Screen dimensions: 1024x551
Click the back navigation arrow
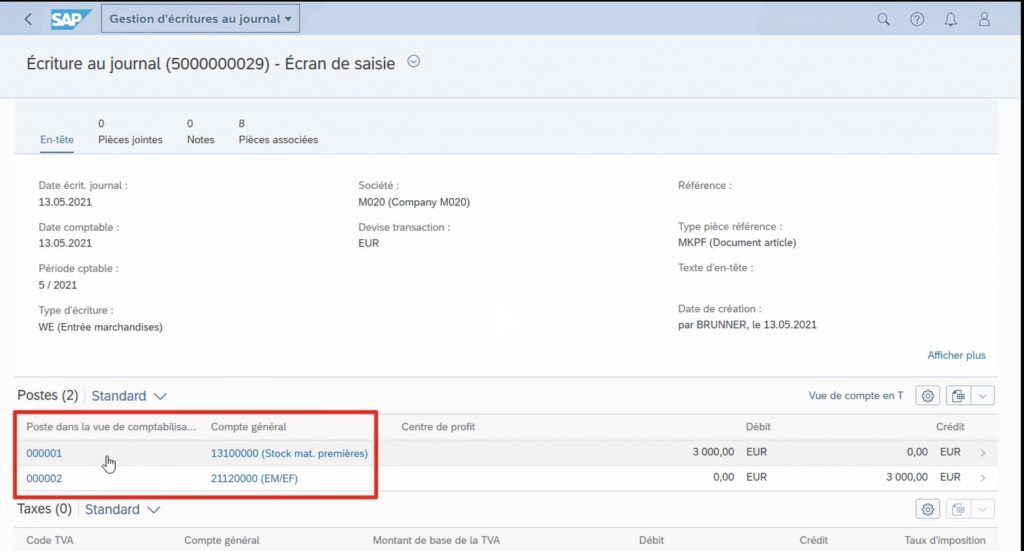coord(28,19)
